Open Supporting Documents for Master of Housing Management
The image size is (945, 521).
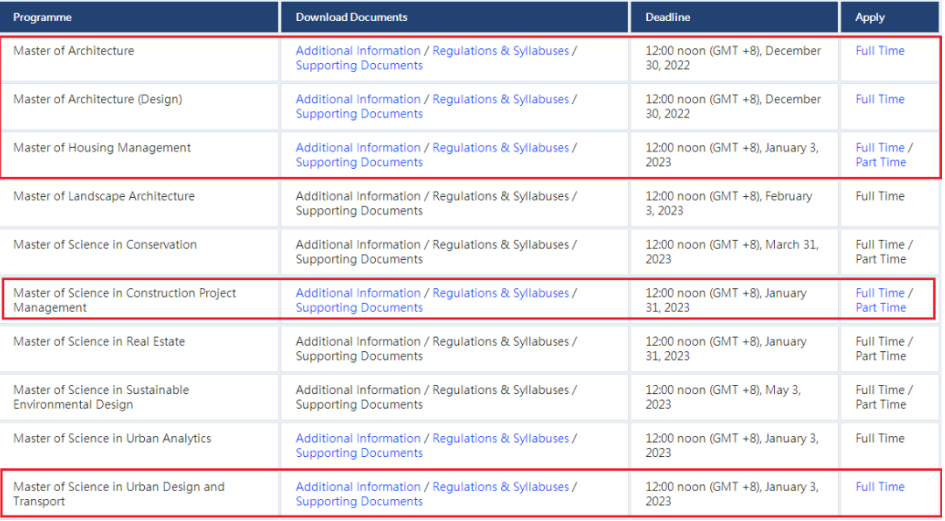359,163
